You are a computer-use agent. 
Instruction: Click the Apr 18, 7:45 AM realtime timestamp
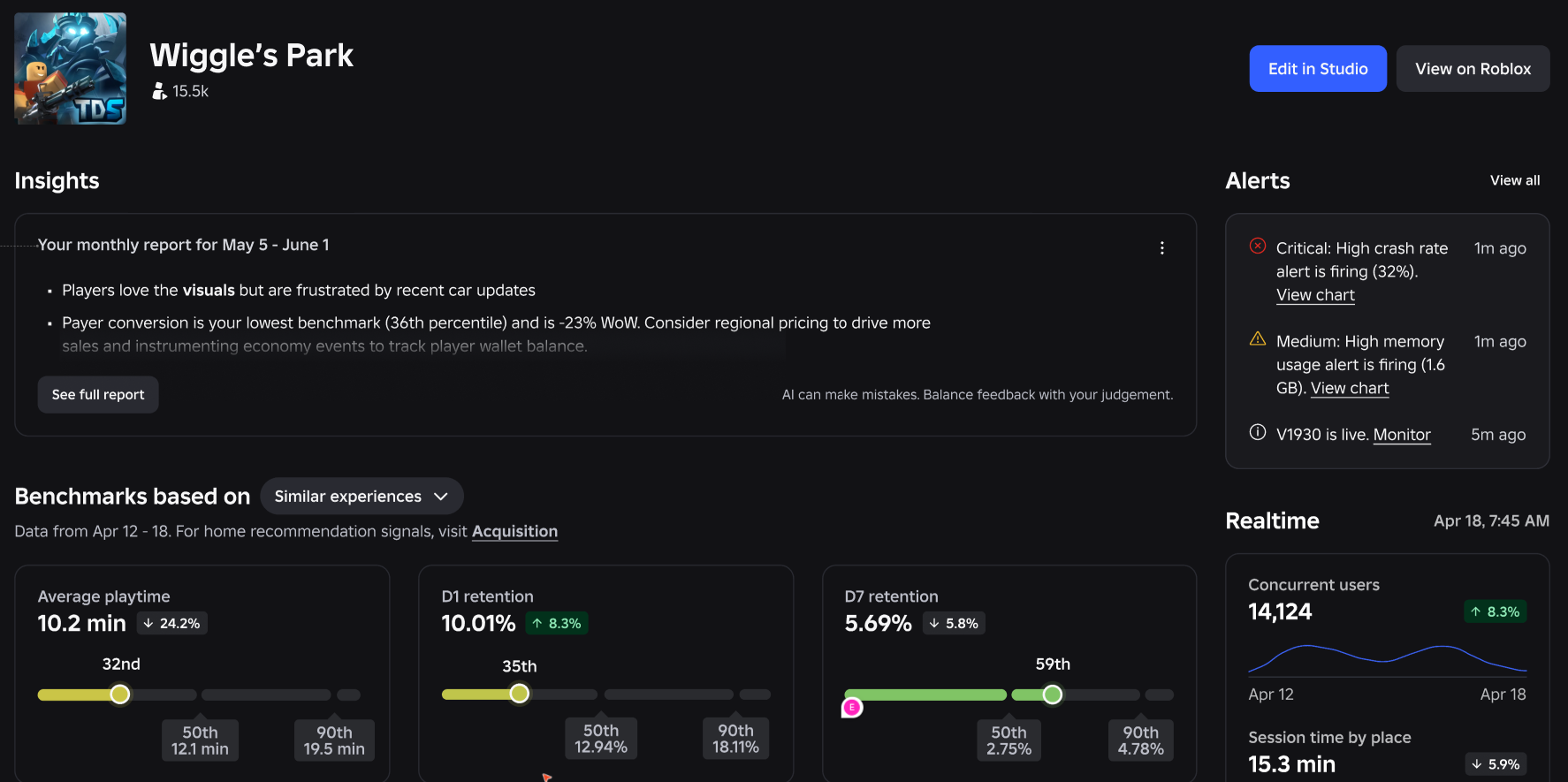pos(1491,521)
